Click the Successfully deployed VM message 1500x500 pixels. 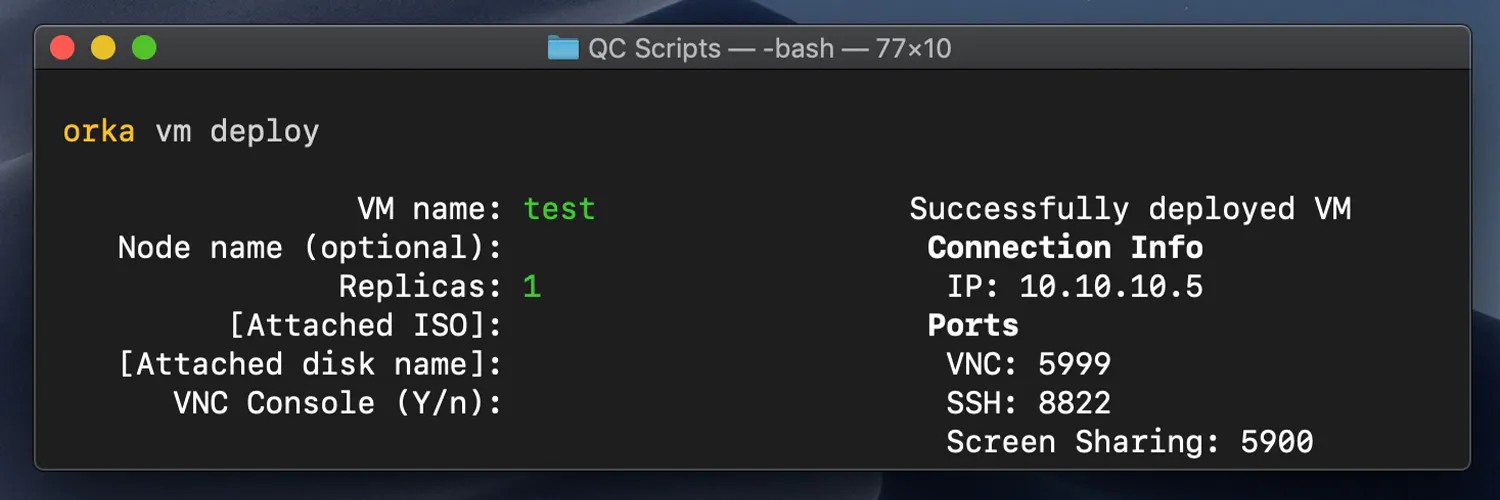point(1130,209)
